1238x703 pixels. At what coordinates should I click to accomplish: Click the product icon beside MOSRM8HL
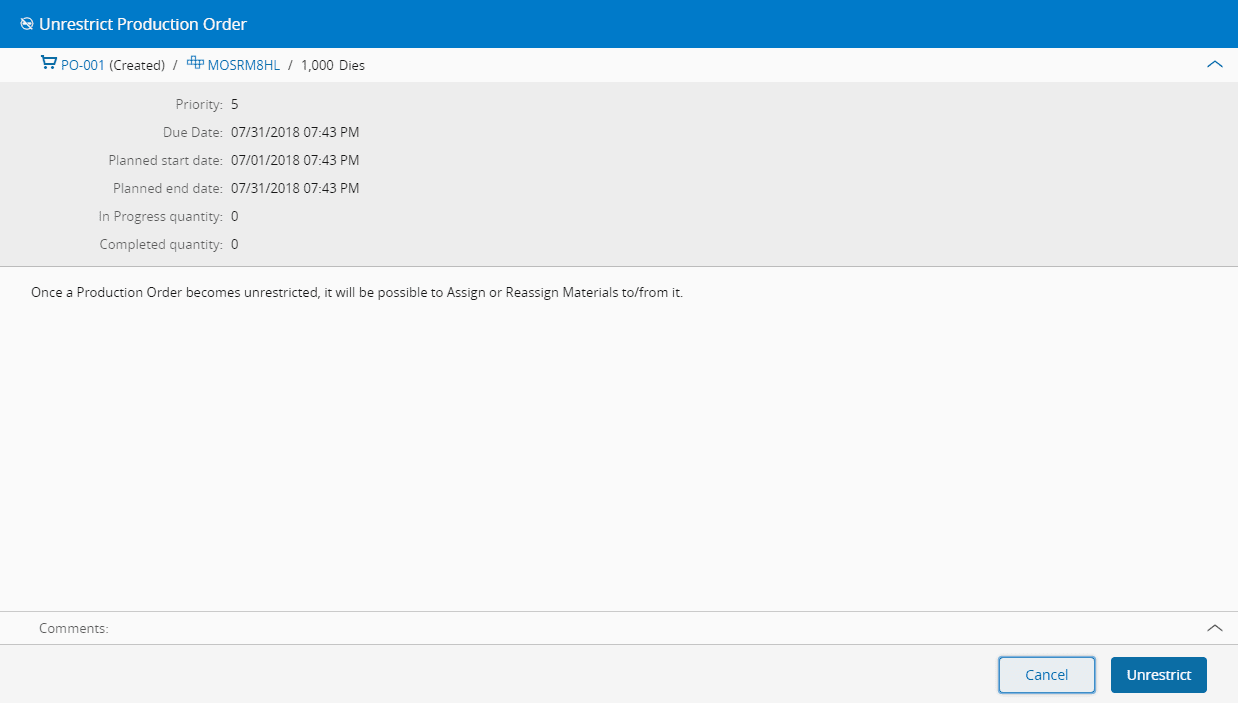pyautogui.click(x=195, y=64)
